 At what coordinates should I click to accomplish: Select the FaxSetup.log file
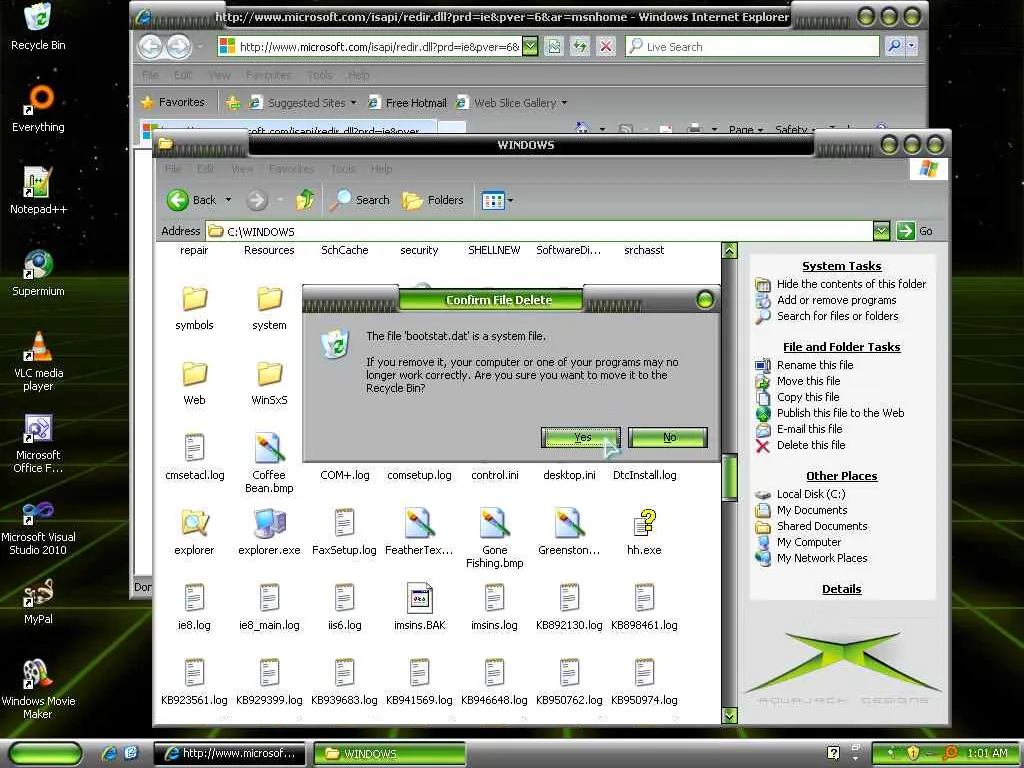[x=344, y=532]
